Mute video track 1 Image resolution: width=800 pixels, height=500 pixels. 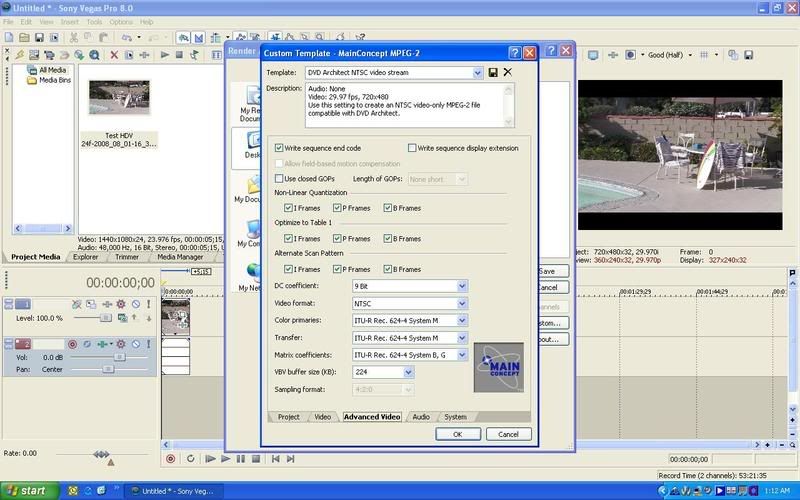(x=136, y=304)
